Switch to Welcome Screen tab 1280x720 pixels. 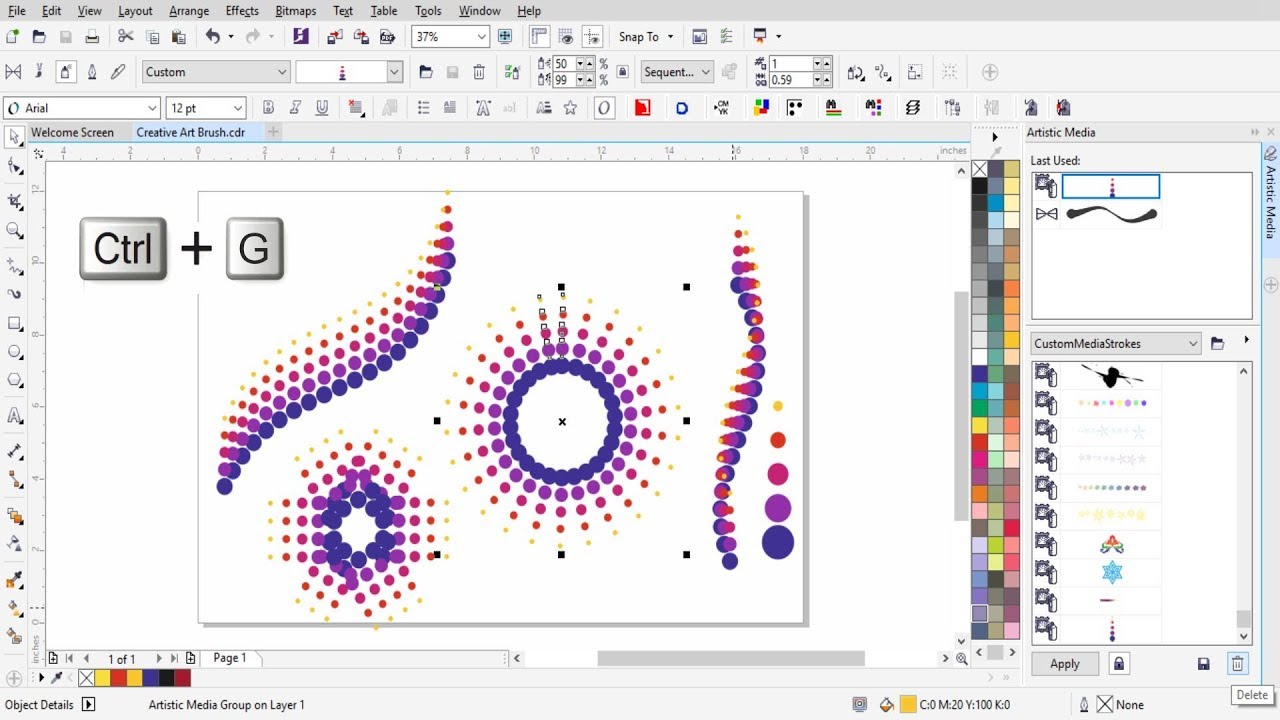tap(72, 132)
